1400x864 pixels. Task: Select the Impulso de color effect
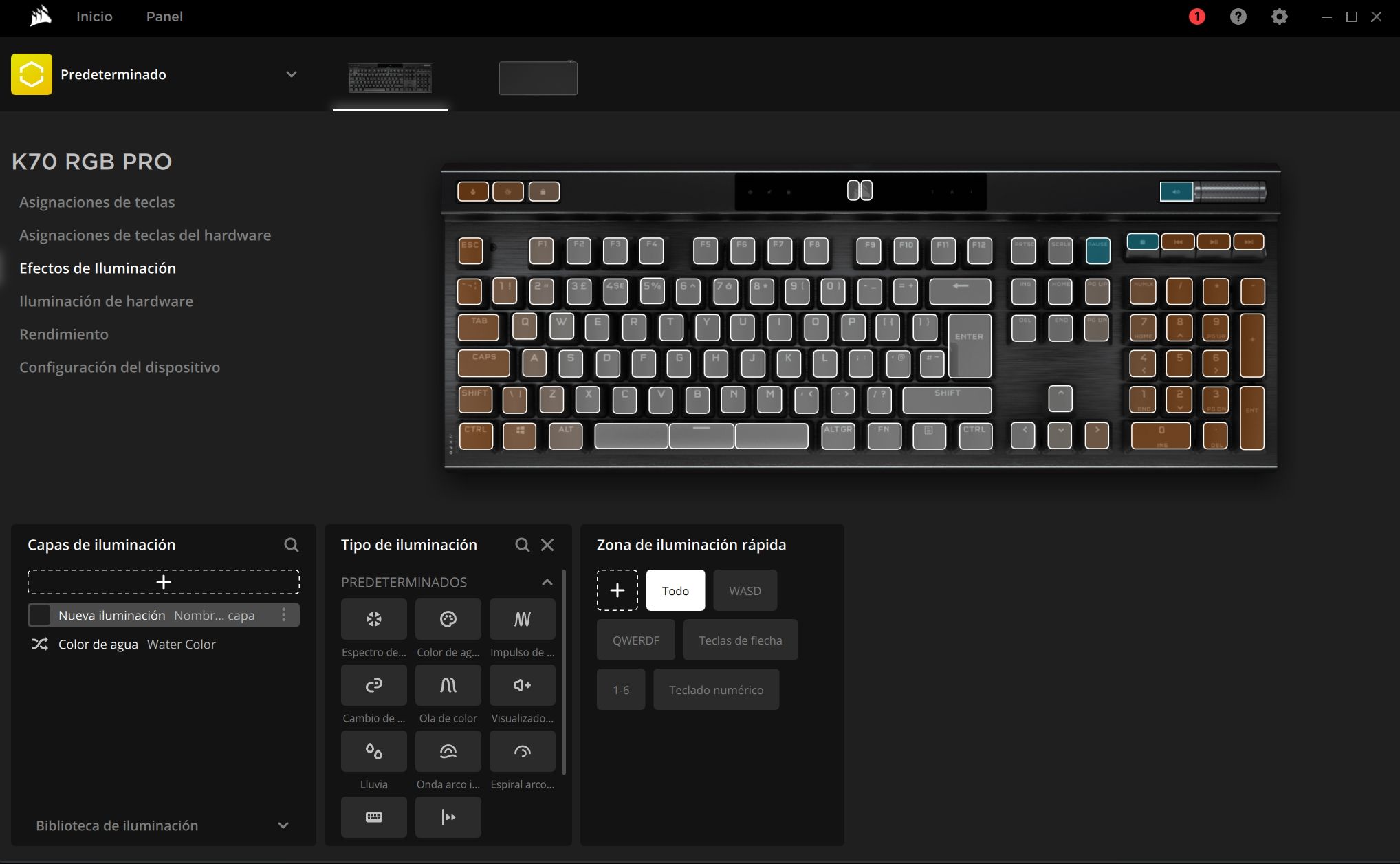click(523, 619)
